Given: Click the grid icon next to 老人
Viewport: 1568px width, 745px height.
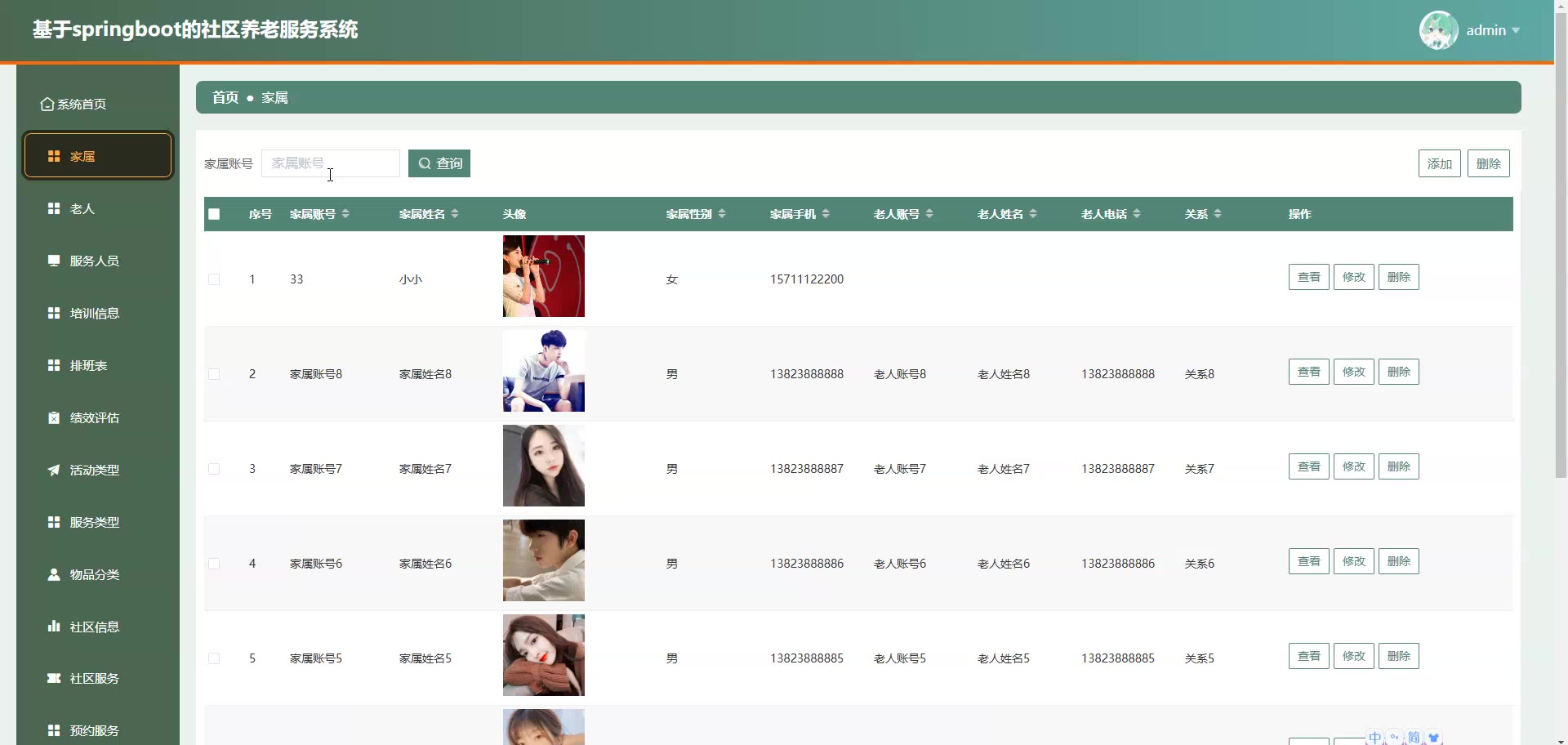Looking at the screenshot, I should click(x=54, y=209).
